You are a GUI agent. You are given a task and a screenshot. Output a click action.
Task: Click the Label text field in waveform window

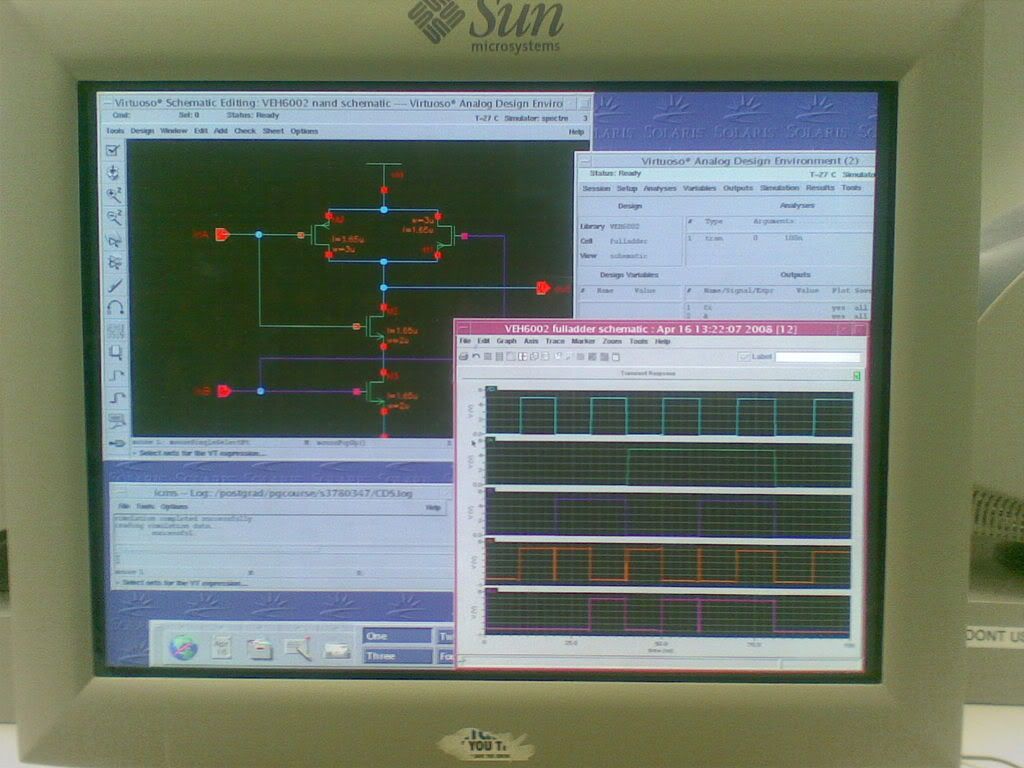click(x=818, y=357)
